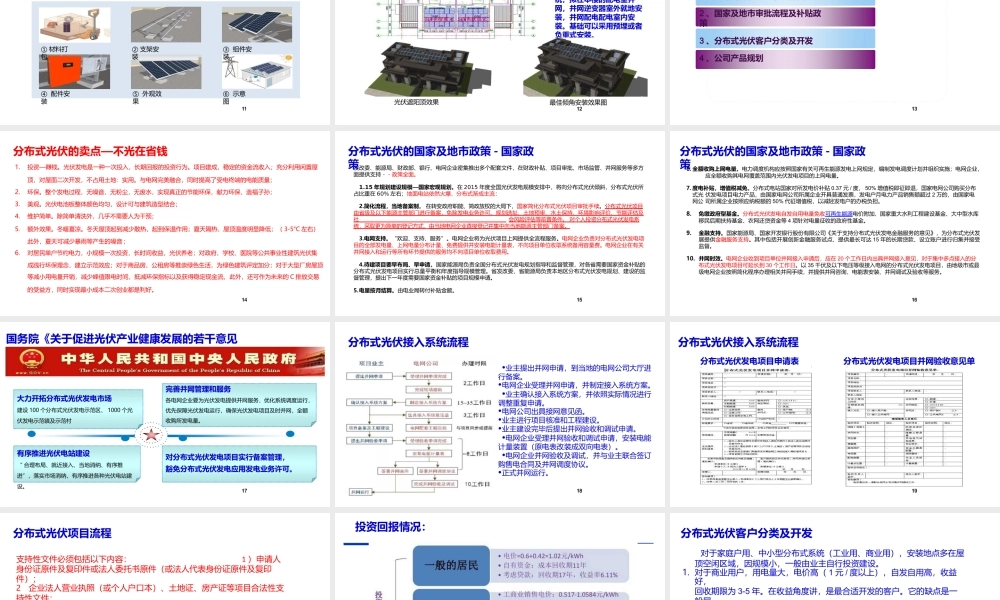1000x600 pixels.
Task: Click the national emblem icon on the banner
Action: 32,359
